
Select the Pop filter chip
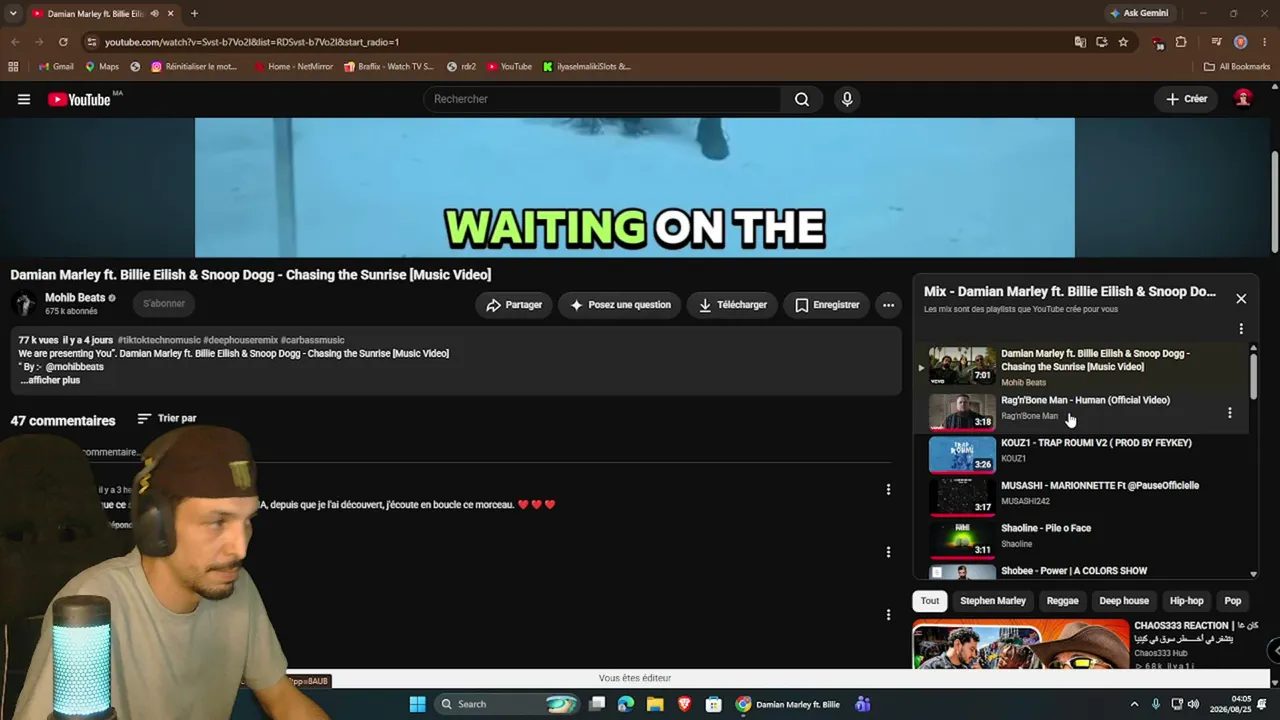(x=1233, y=601)
